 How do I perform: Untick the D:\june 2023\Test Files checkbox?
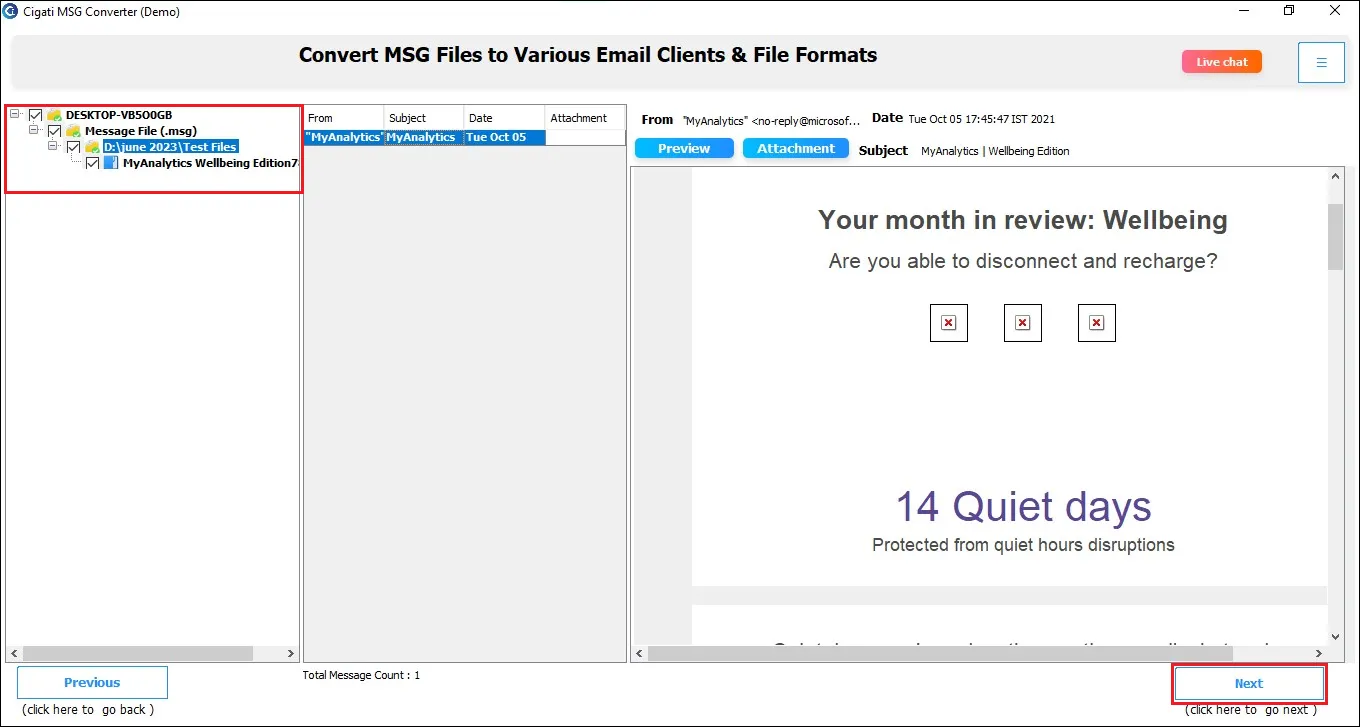74,147
